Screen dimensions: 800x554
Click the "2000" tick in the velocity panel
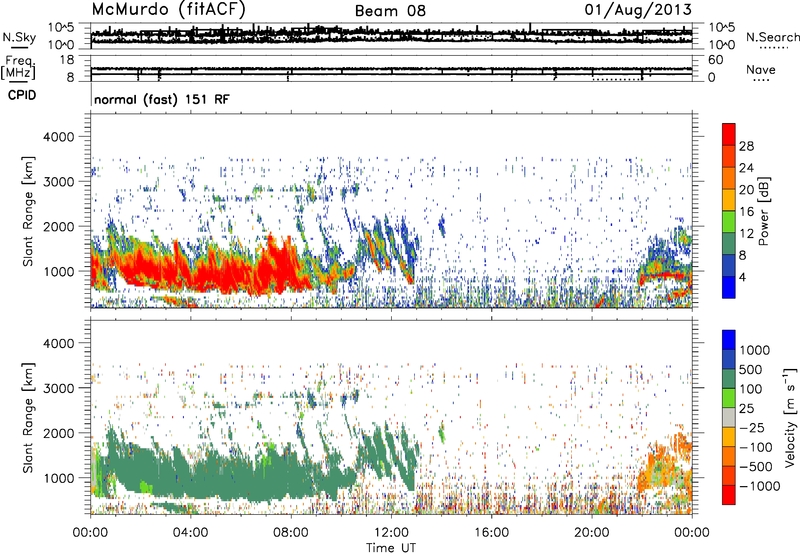coord(58,433)
